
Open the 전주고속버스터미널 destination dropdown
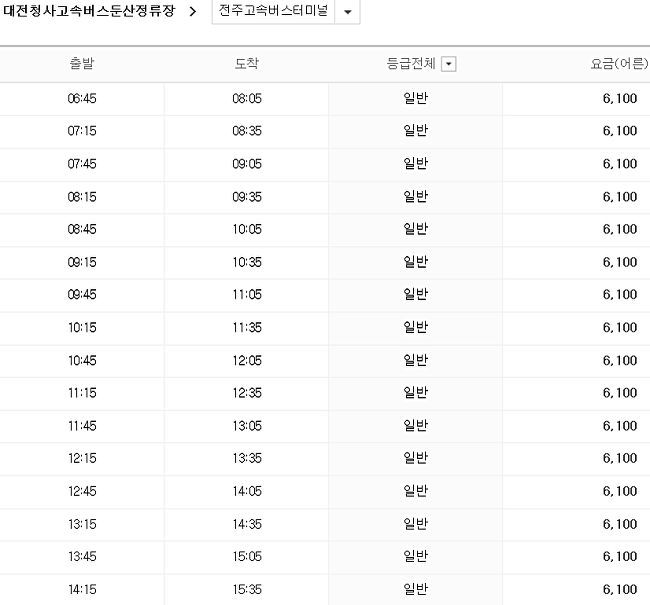[x=286, y=11]
